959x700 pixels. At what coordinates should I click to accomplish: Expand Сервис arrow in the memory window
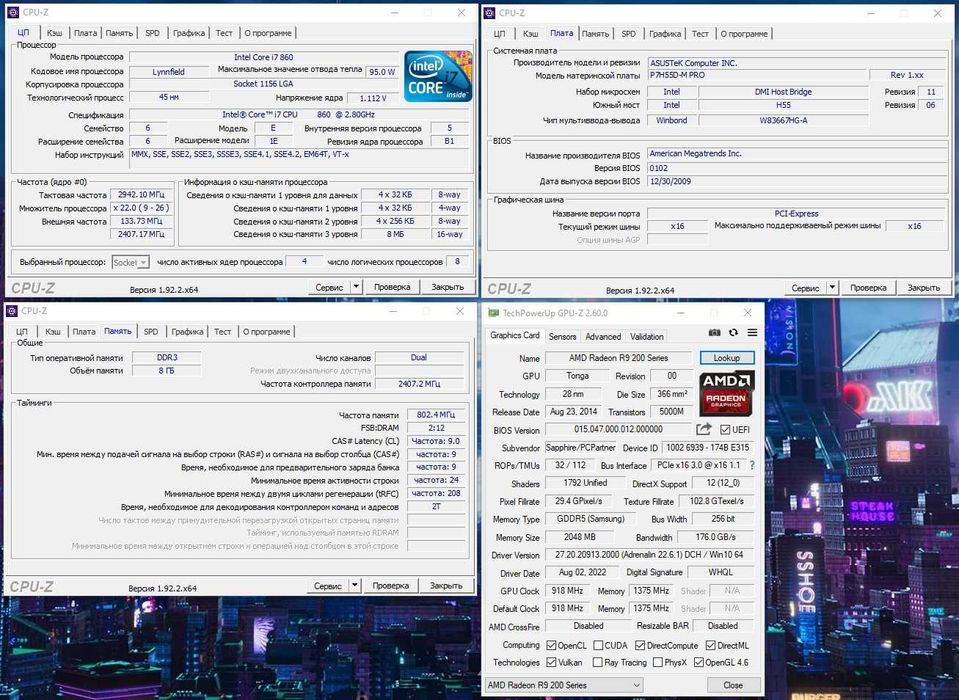[x=354, y=585]
